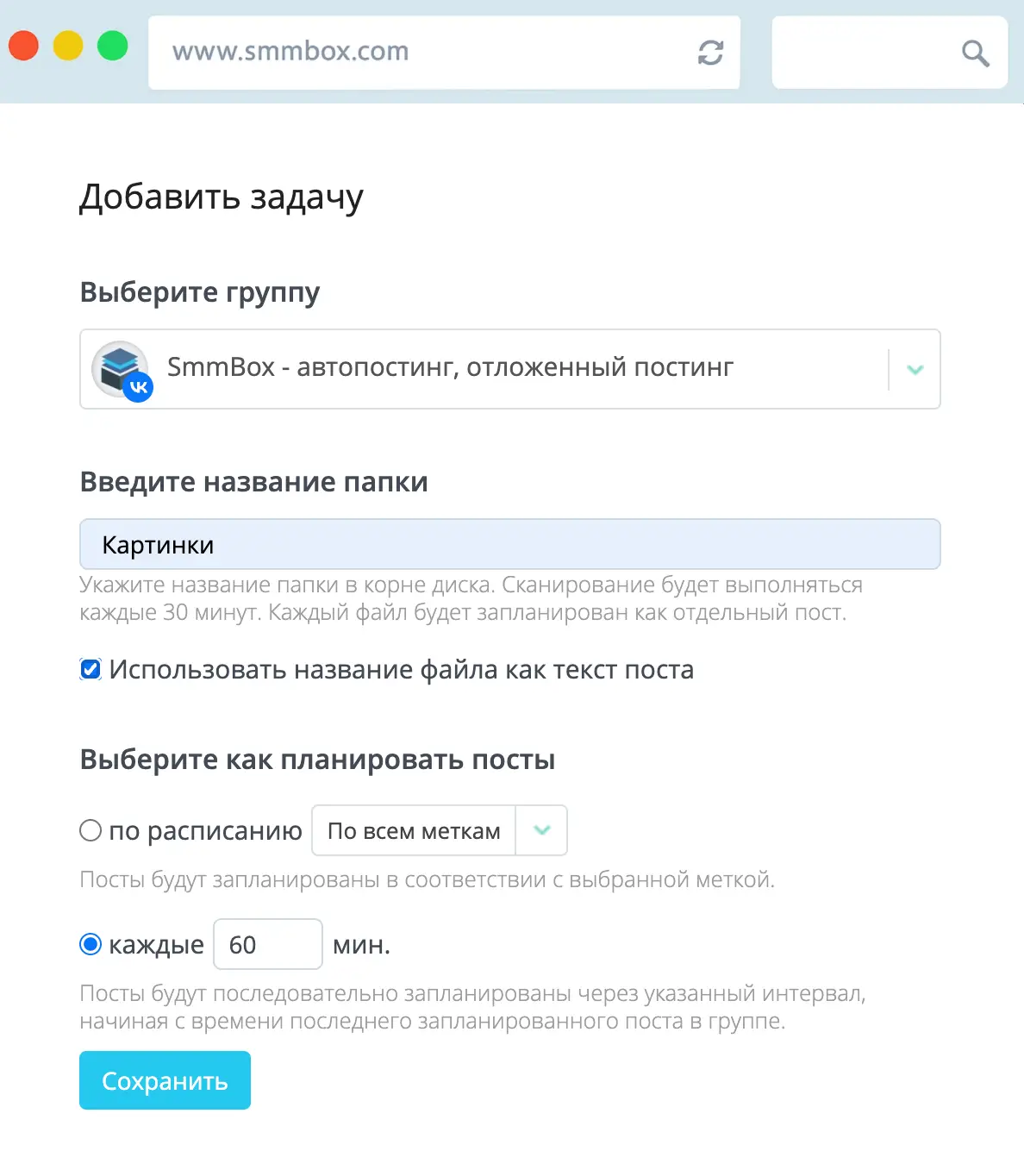Click the yellow traffic light circle
Image resolution: width=1024 pixels, height=1176 pixels.
click(x=67, y=45)
